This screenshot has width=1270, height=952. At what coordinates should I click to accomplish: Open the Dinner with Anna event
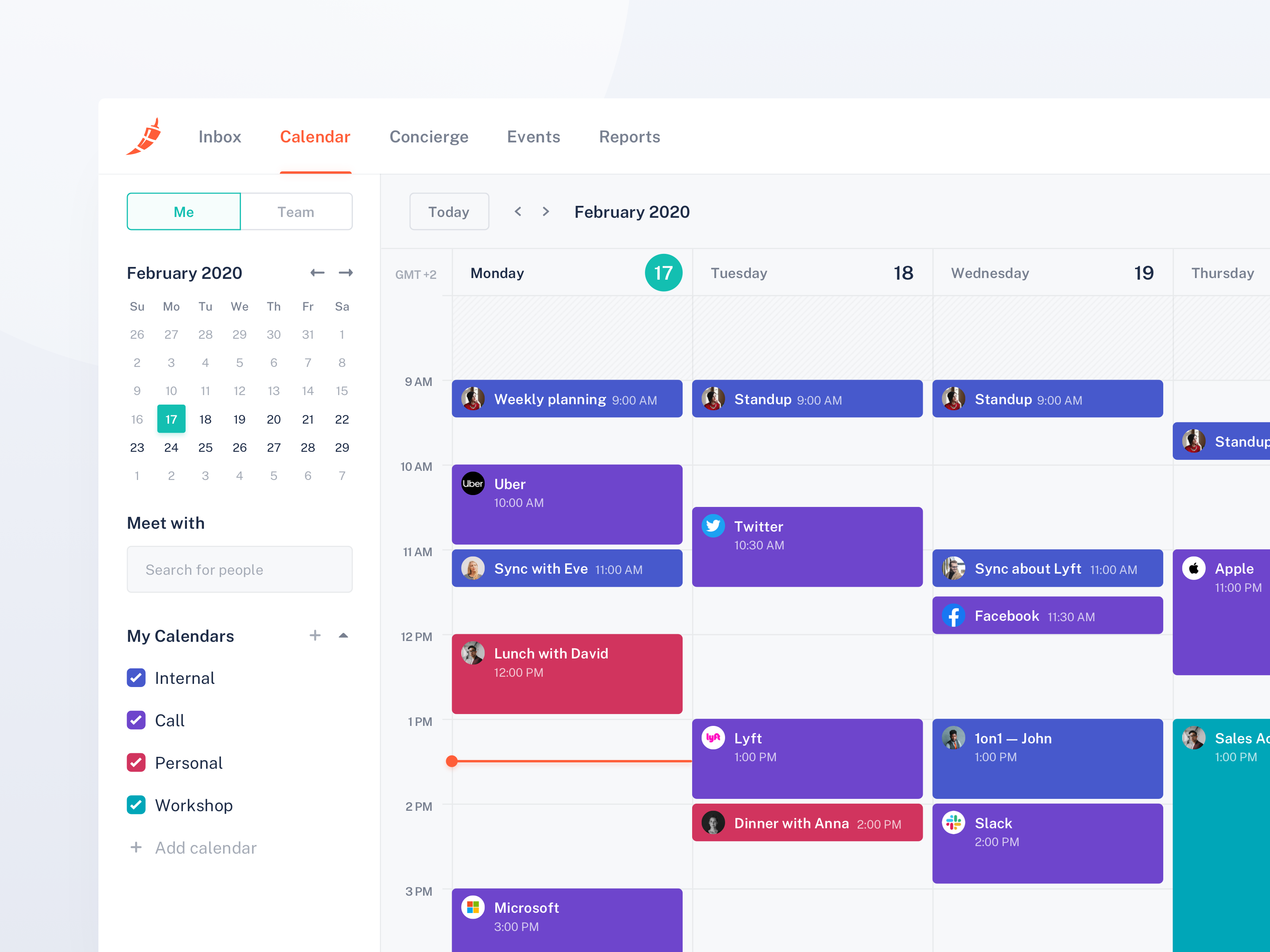coord(807,823)
